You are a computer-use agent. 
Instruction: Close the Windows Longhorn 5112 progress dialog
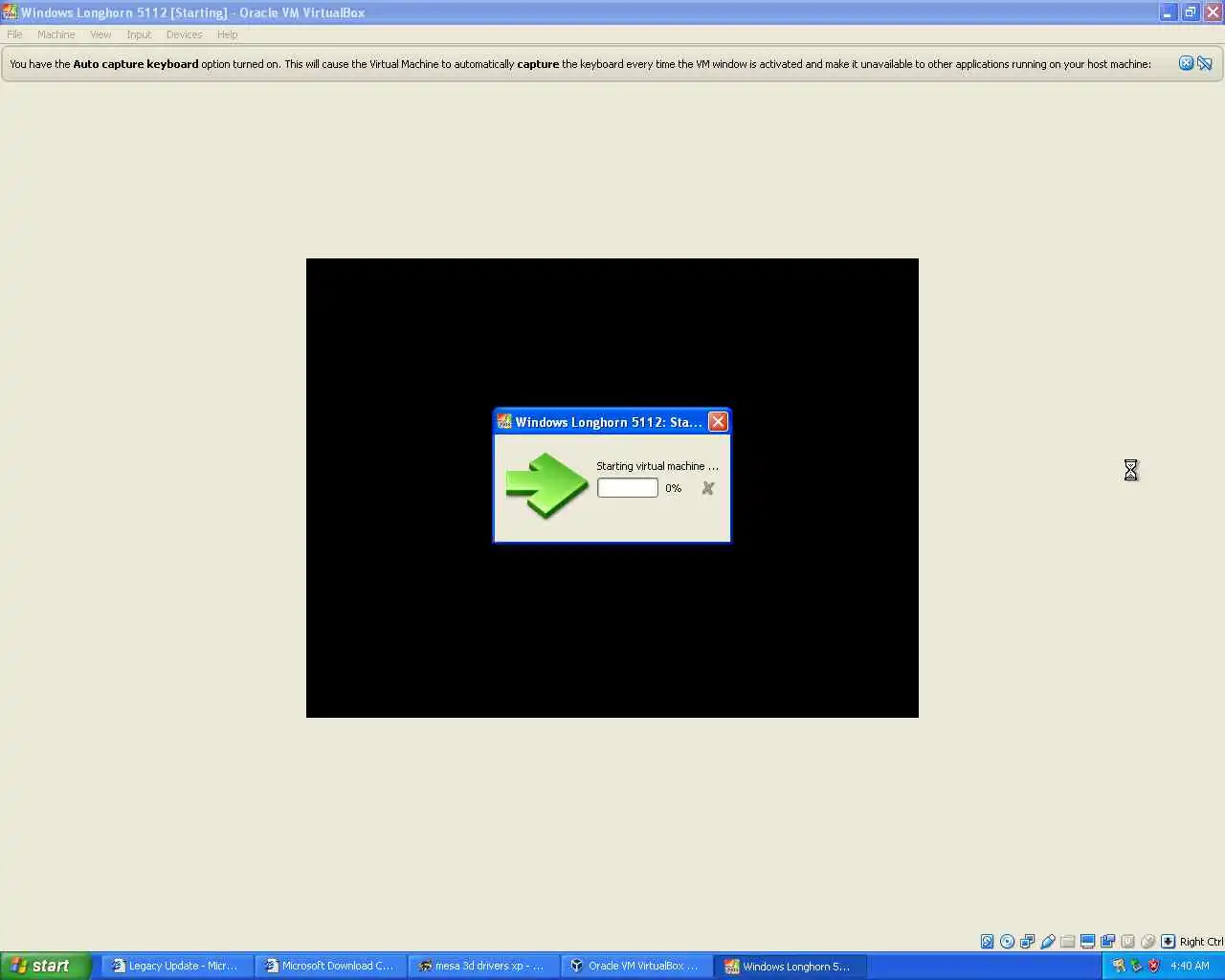718,422
